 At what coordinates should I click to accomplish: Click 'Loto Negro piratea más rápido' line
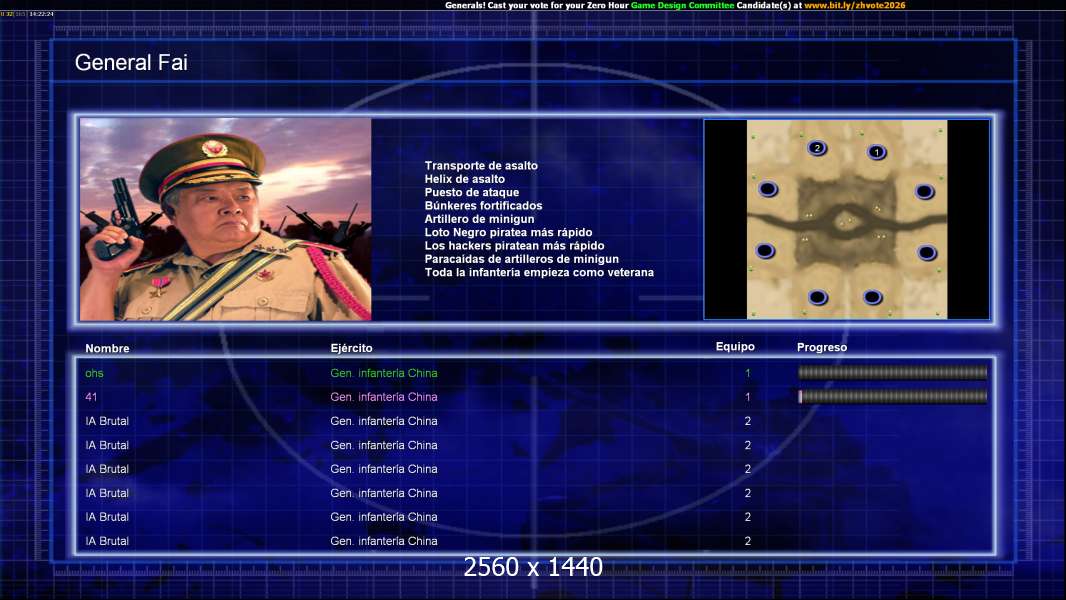(x=509, y=232)
